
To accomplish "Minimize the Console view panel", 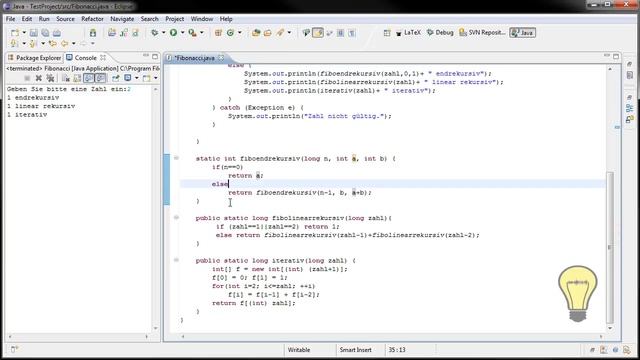I will tap(146, 56).
